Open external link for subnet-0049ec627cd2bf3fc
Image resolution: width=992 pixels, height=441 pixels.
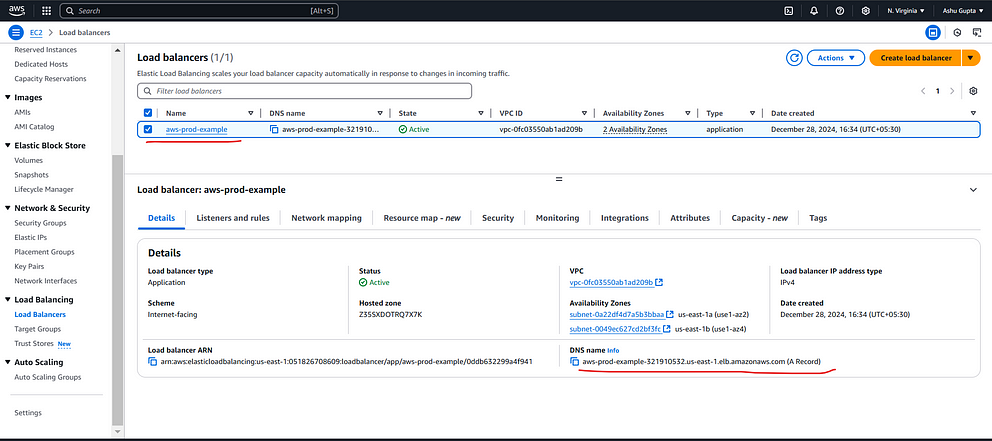click(667, 329)
